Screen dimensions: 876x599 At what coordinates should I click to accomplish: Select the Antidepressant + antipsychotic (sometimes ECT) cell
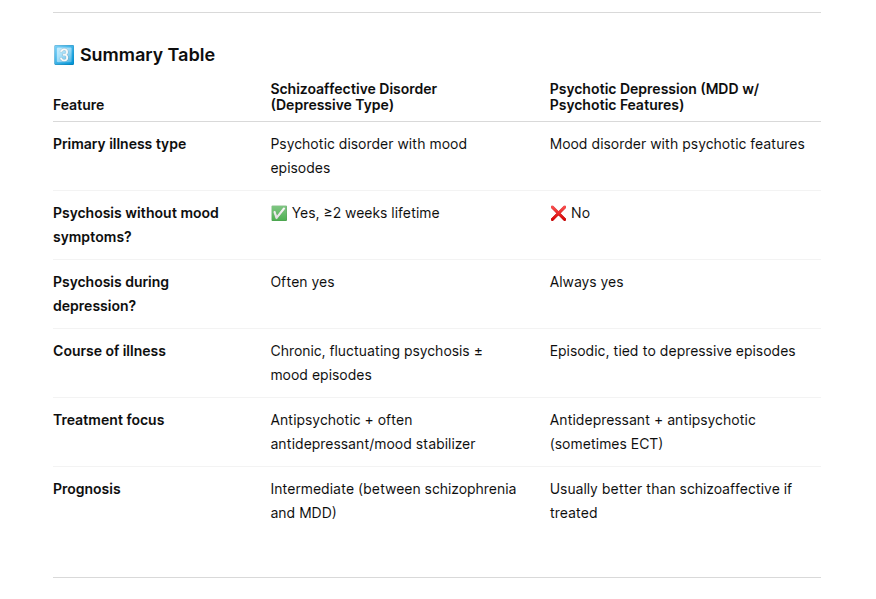coord(652,432)
